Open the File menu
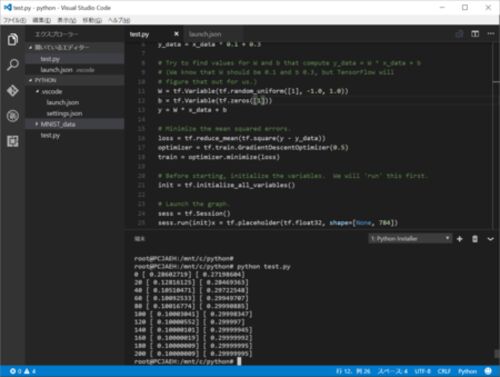This screenshot has width=500, height=377. pos(15,20)
